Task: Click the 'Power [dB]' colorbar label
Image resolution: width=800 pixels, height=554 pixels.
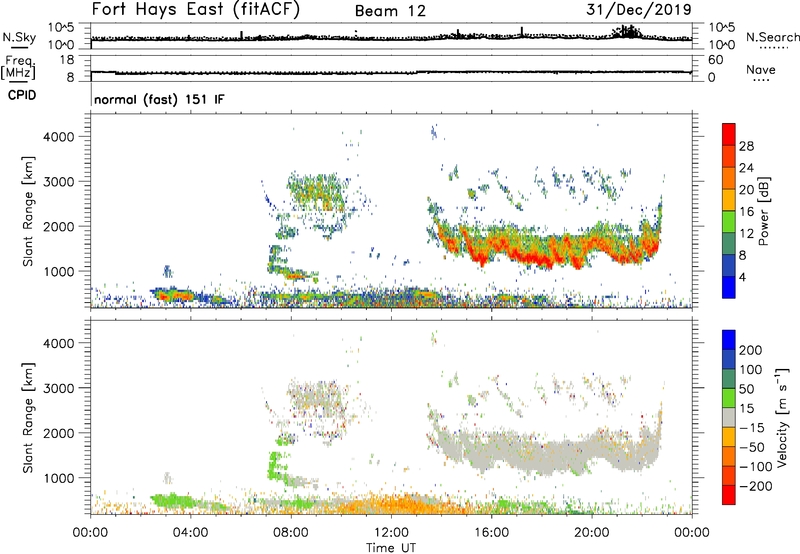Action: (763, 211)
